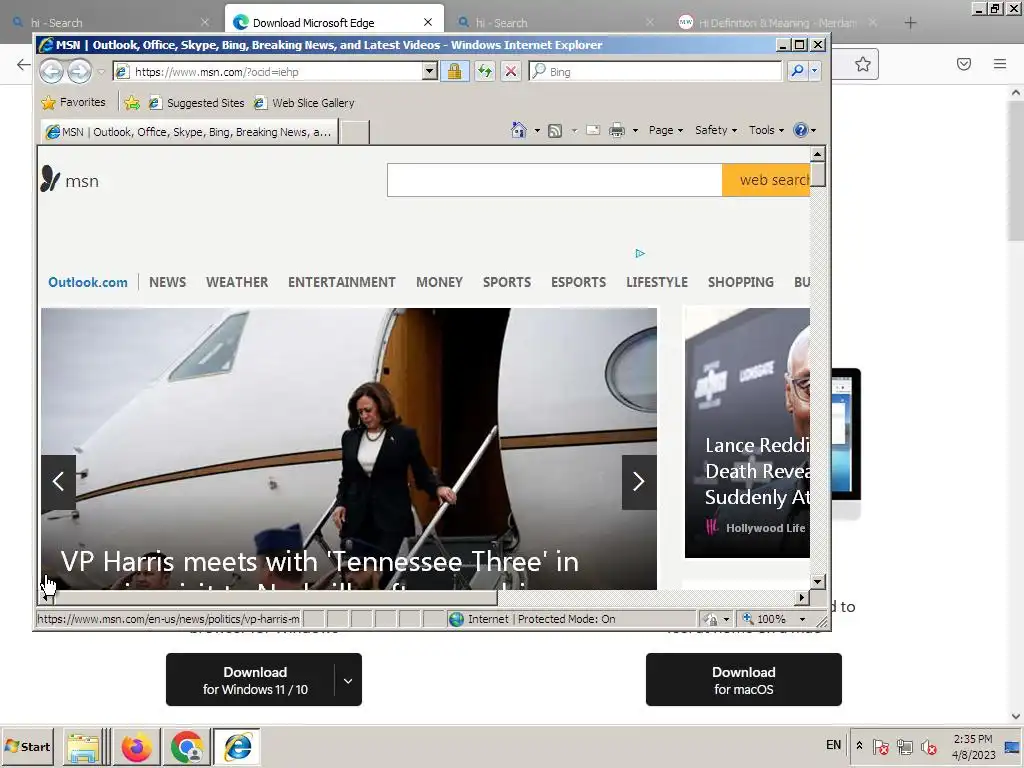
Task: Expand the Windows download options chevron
Action: tap(348, 680)
